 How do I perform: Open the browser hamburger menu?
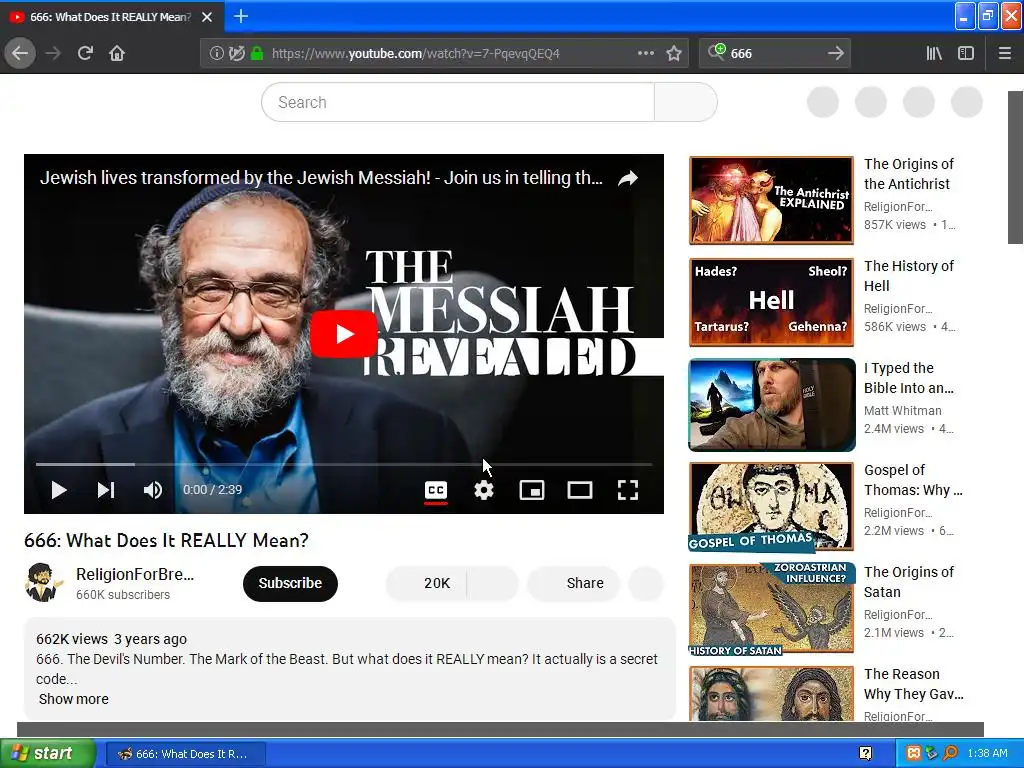pyautogui.click(x=1004, y=53)
